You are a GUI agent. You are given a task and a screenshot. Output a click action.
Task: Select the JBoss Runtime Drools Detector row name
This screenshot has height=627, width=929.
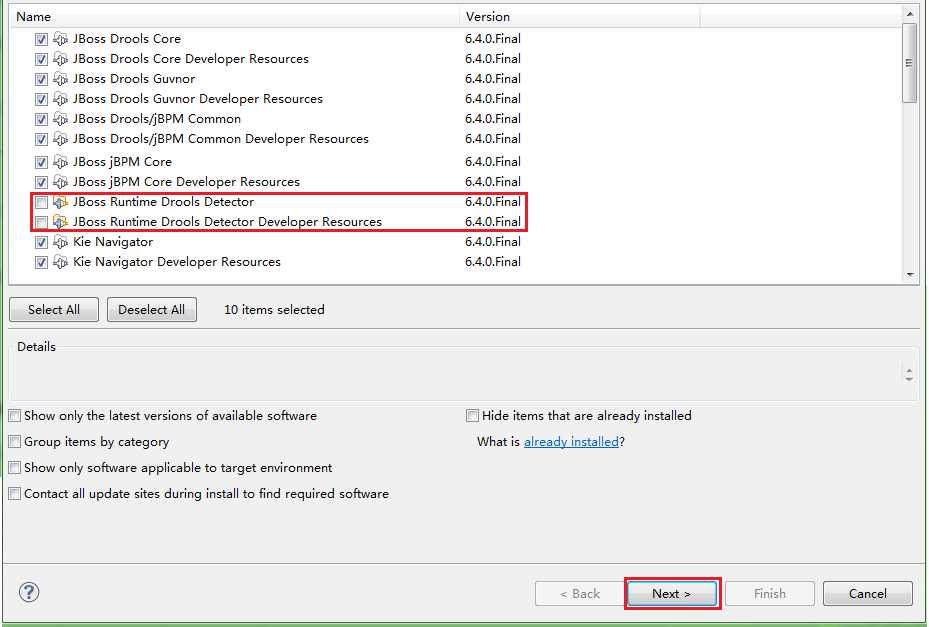point(164,202)
